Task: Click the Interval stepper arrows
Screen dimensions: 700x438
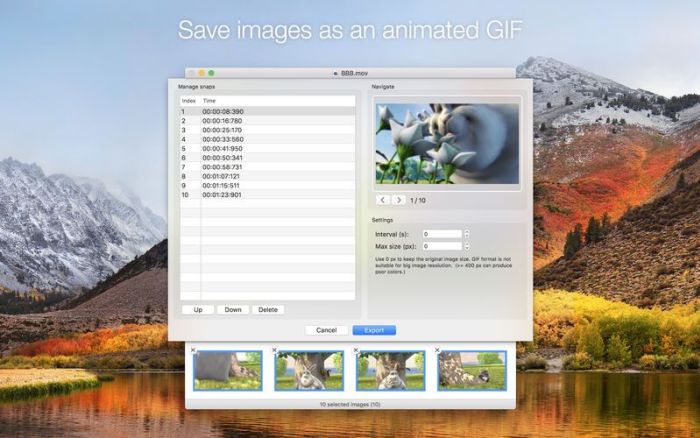Action: [467, 234]
